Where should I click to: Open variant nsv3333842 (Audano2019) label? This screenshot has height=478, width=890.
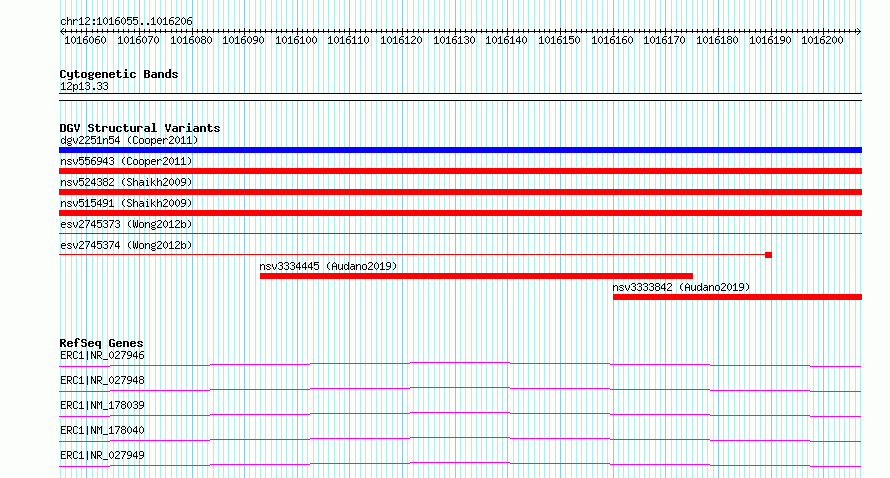[681, 287]
